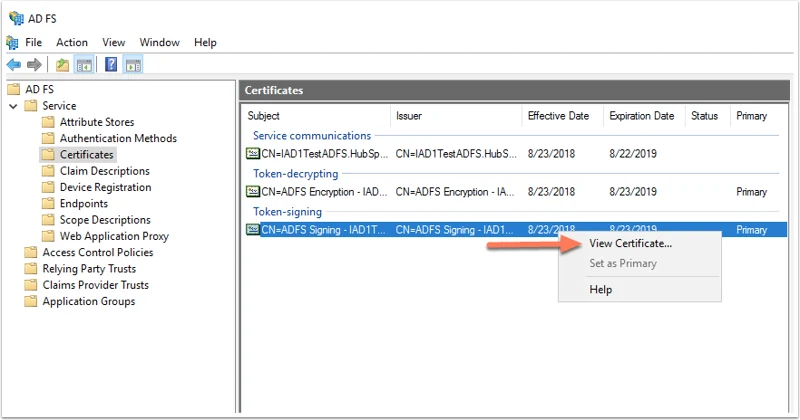
Task: Select the Relying Party Trusts tree item
Action: pyautogui.click(x=89, y=269)
